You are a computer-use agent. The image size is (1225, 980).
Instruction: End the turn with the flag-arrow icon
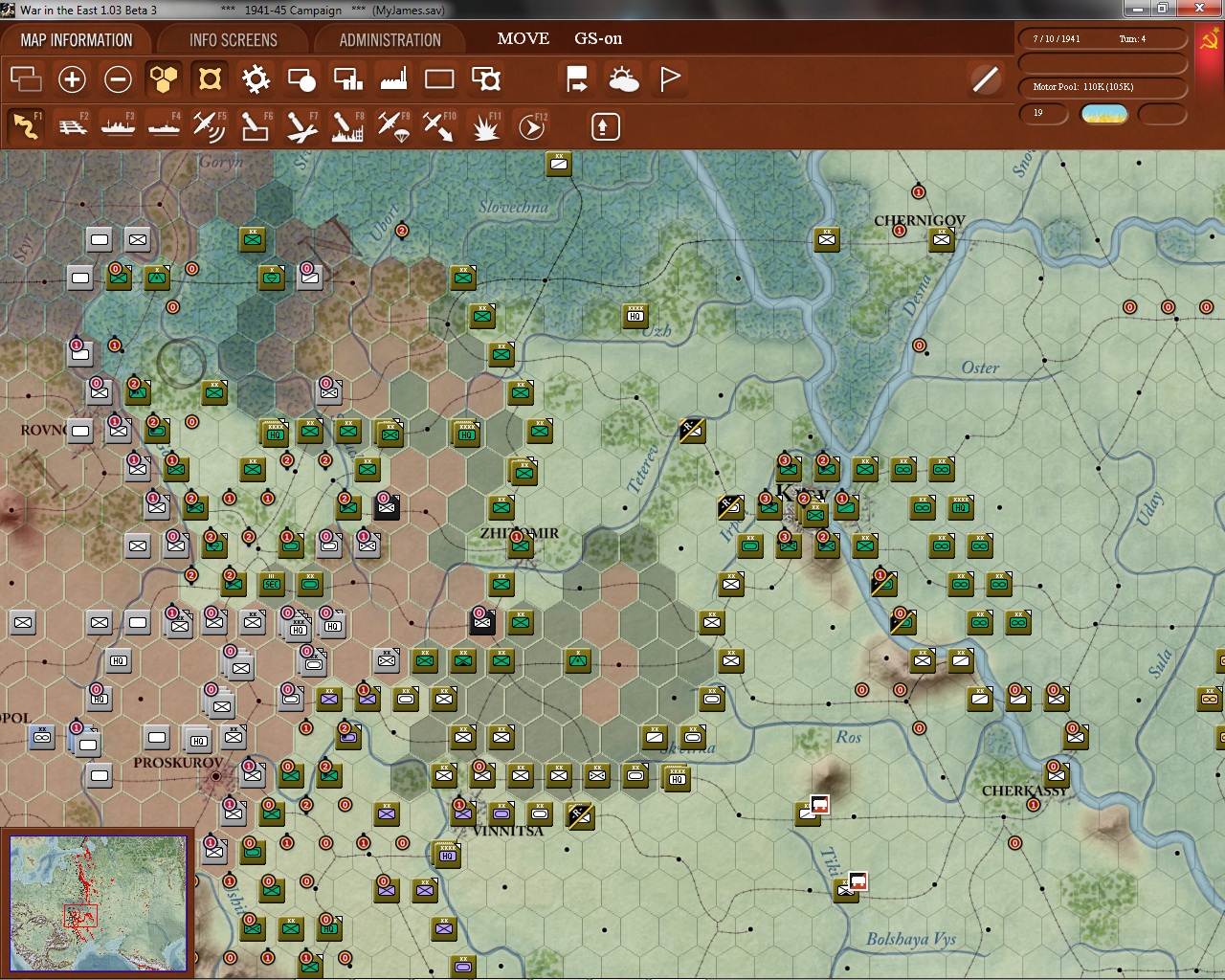coord(577,79)
